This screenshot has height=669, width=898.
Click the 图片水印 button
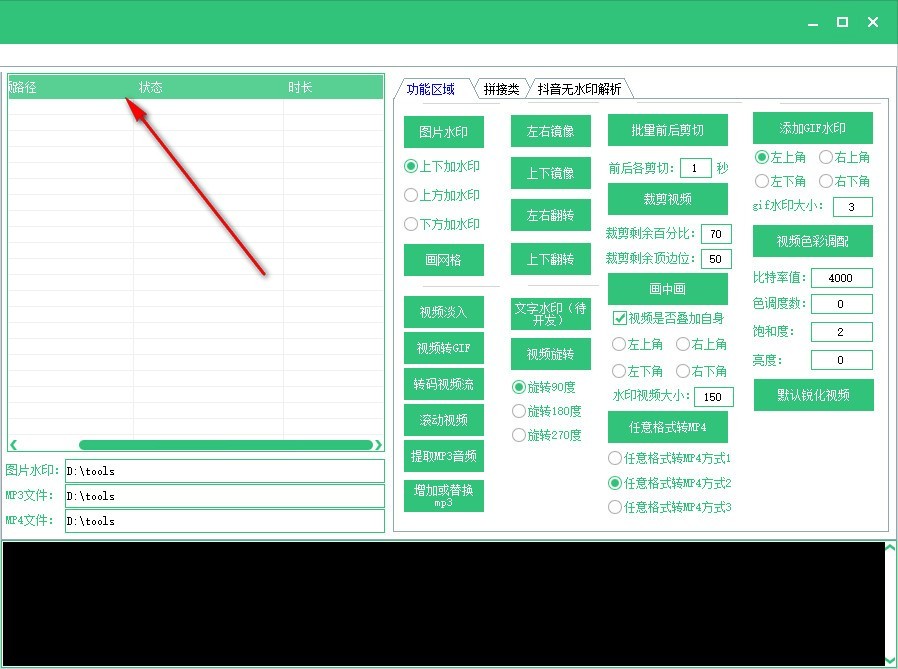click(443, 132)
